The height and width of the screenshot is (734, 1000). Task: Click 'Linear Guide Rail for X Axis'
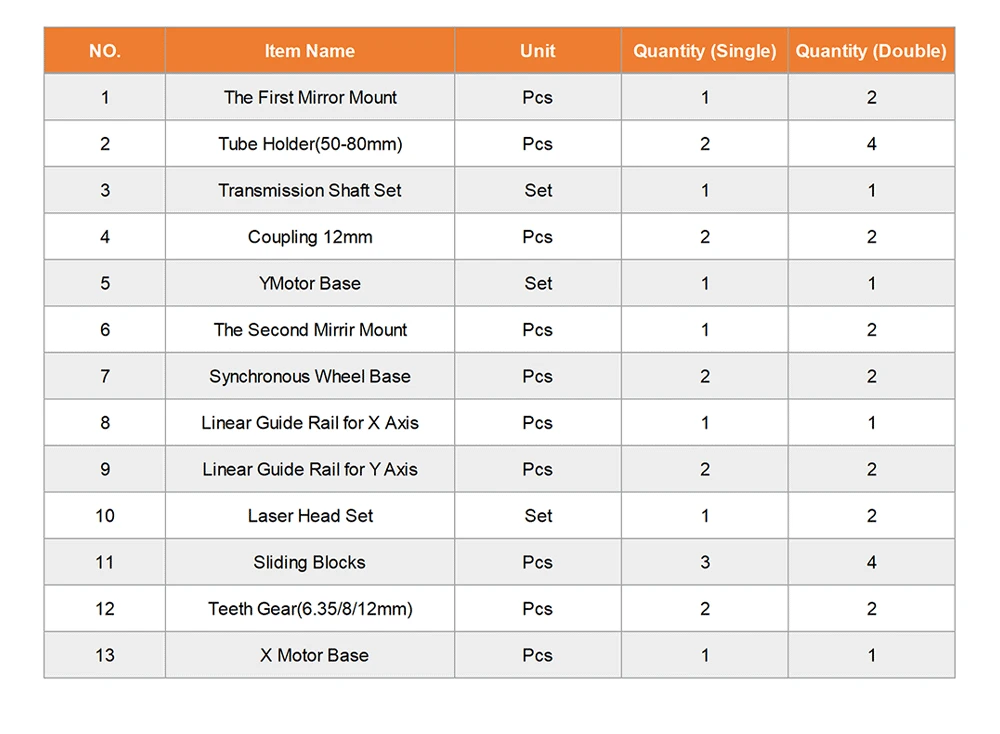click(x=310, y=423)
